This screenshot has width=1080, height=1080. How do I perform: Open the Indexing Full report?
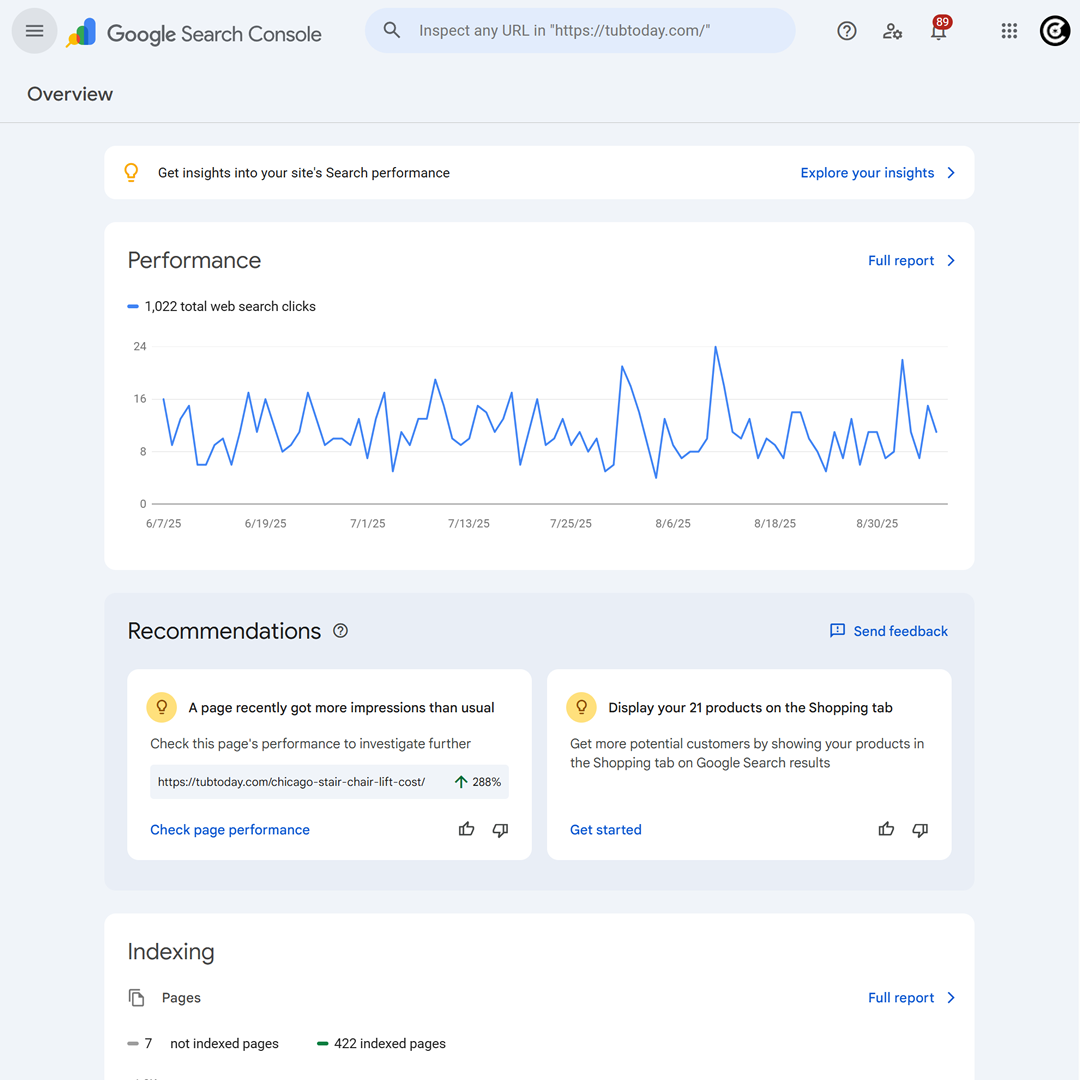pyautogui.click(x=911, y=998)
